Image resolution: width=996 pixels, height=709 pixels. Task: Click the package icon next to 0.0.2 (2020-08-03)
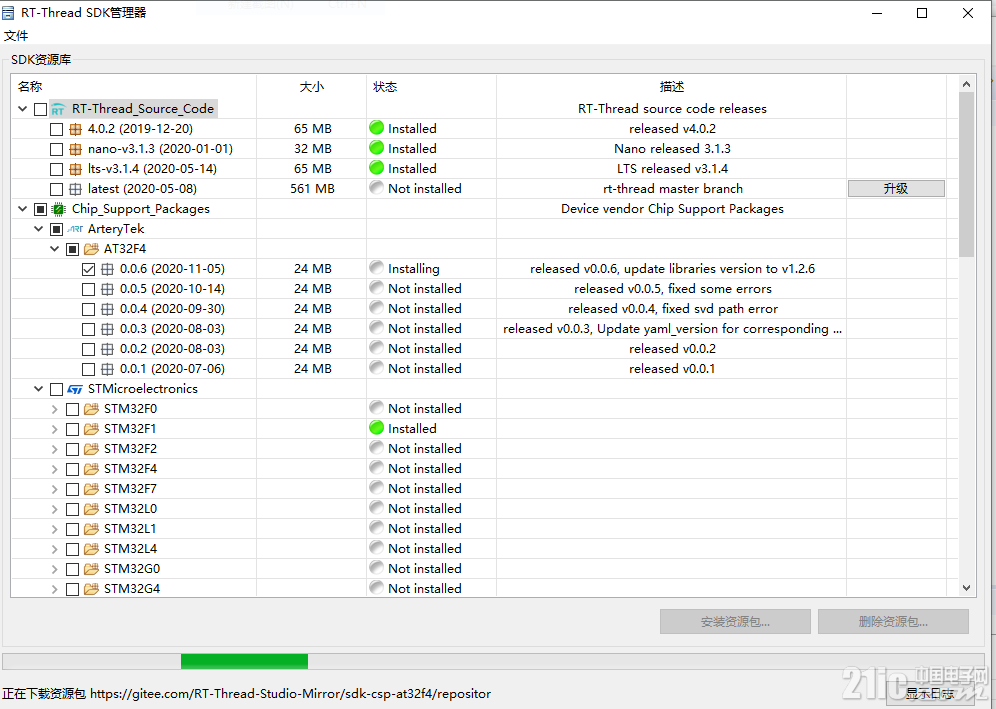coord(107,349)
